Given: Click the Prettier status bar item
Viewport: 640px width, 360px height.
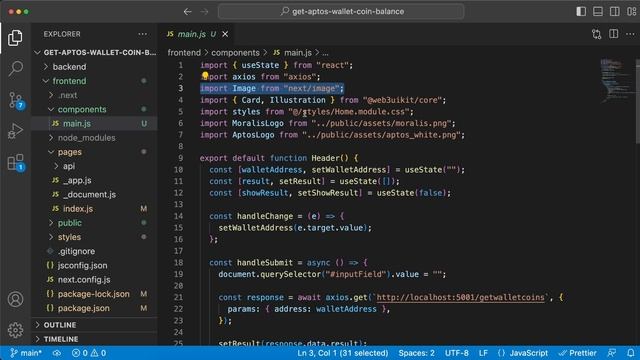Looking at the screenshot, I should 578,353.
